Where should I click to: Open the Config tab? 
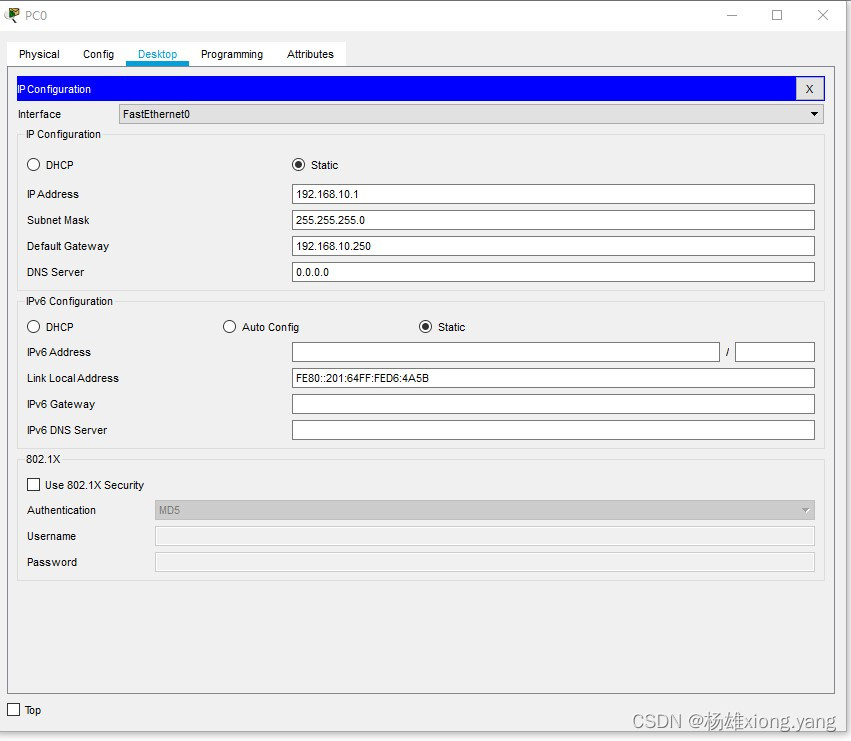click(98, 54)
